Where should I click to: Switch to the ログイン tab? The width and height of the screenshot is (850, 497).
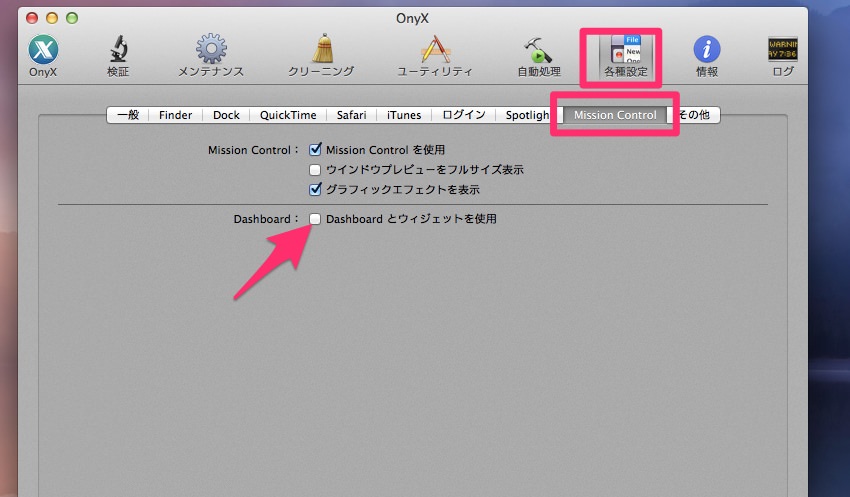[x=463, y=115]
